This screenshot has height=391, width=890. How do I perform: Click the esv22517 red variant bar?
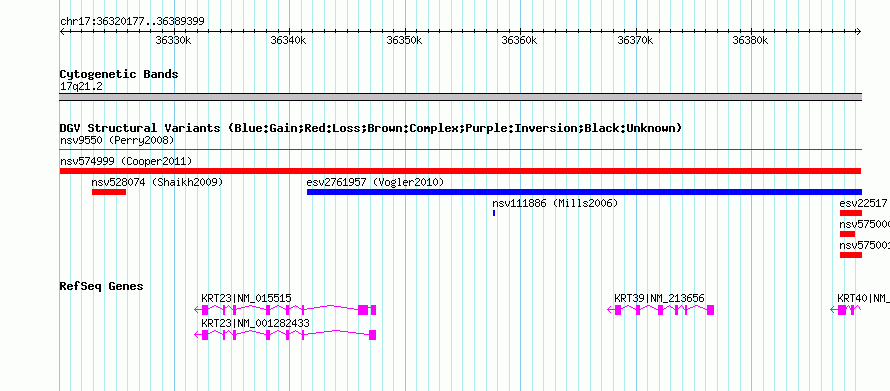(851, 213)
